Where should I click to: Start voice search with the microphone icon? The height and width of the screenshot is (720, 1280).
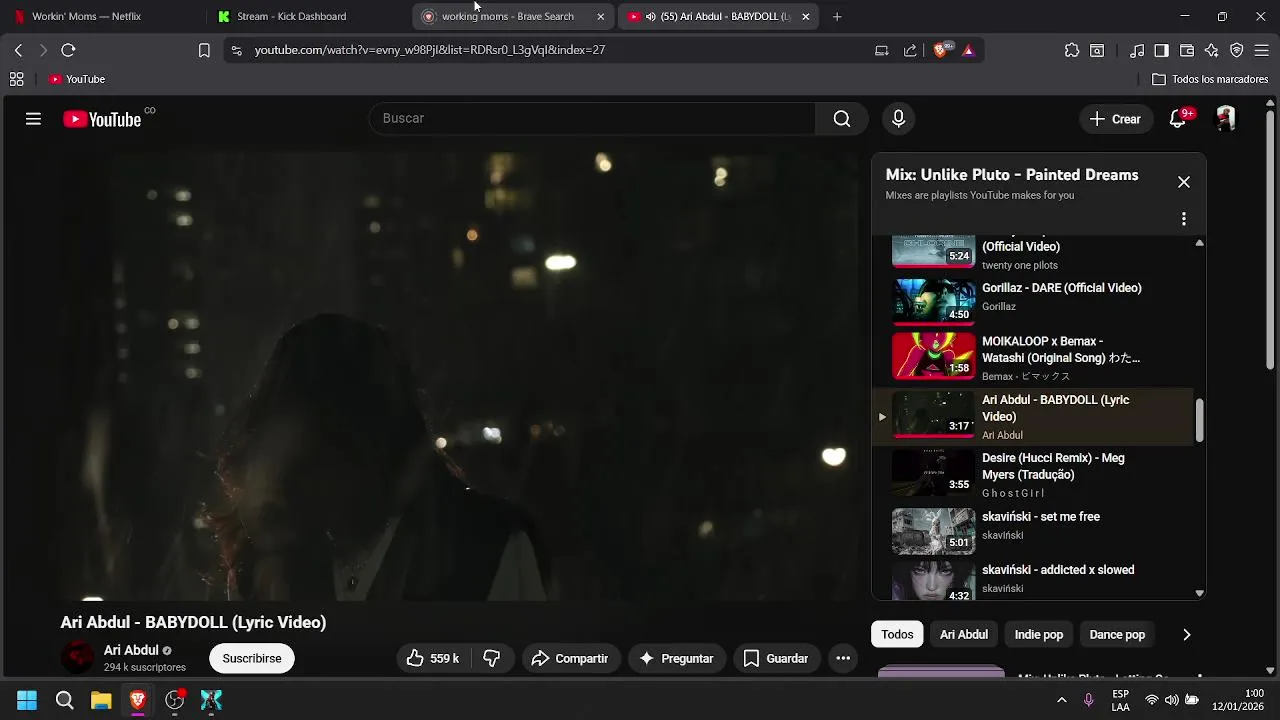(898, 119)
